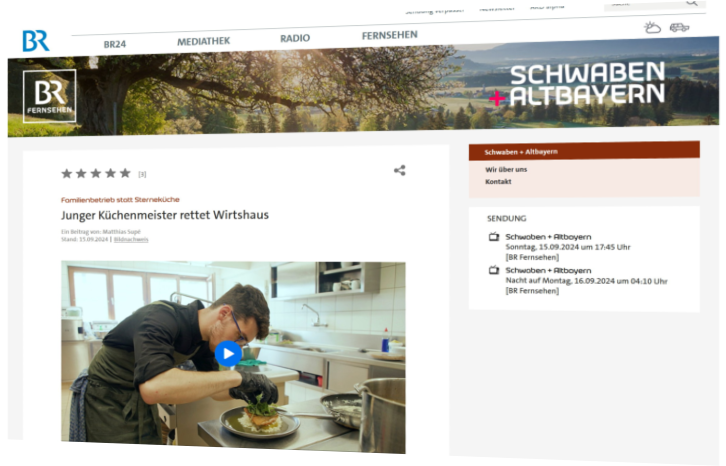Click the share icon above the article
This screenshot has width=726, height=466.
tap(400, 170)
